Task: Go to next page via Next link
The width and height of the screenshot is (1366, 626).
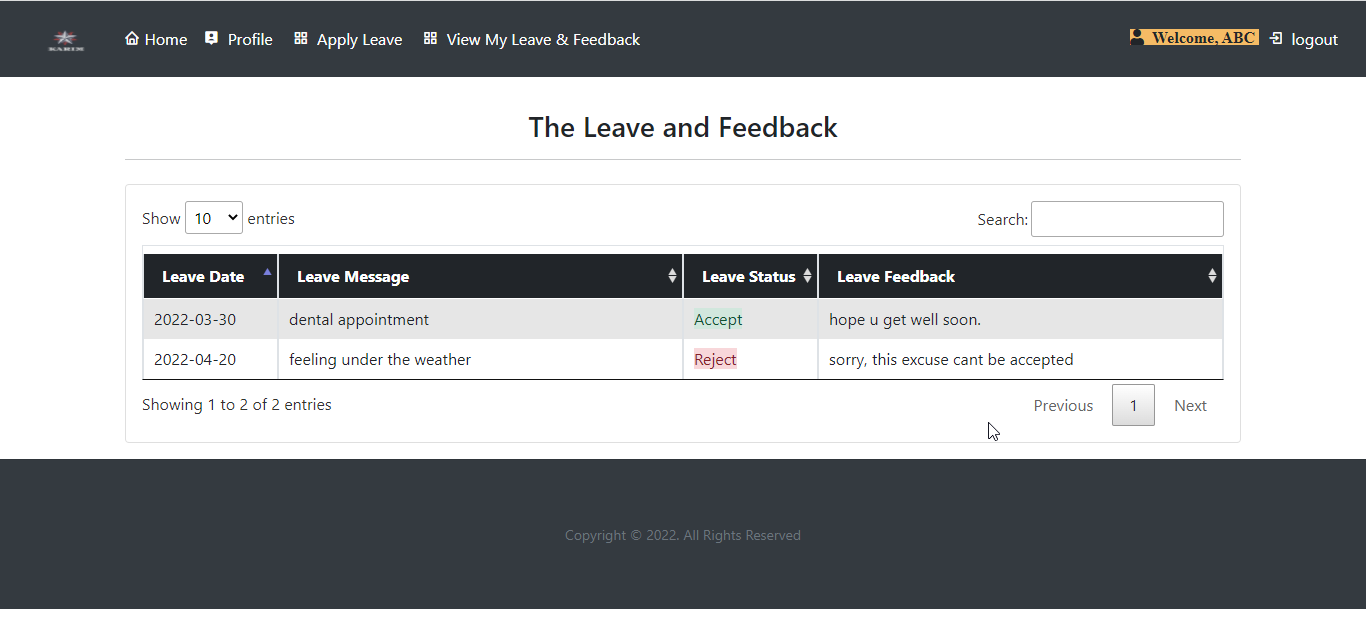Action: [1190, 405]
